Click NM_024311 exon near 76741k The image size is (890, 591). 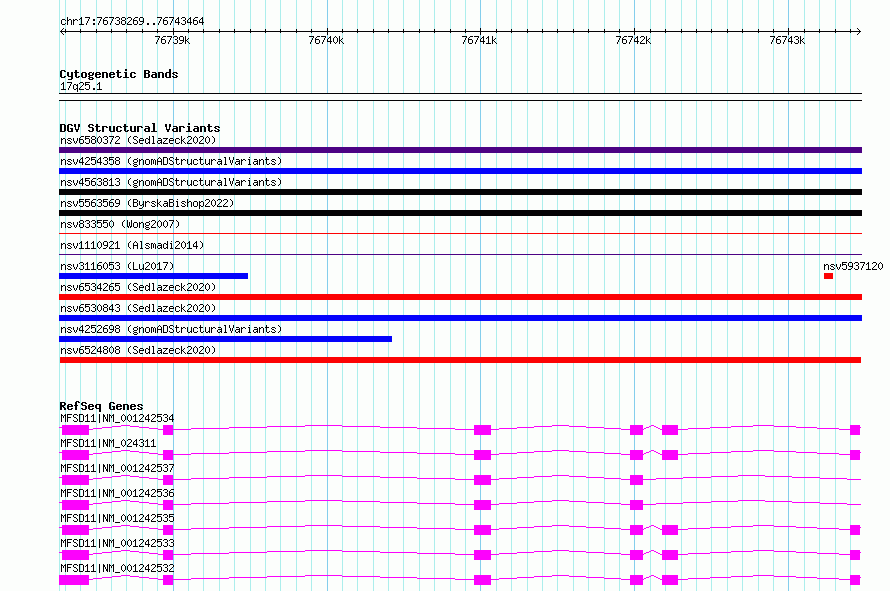coord(482,455)
